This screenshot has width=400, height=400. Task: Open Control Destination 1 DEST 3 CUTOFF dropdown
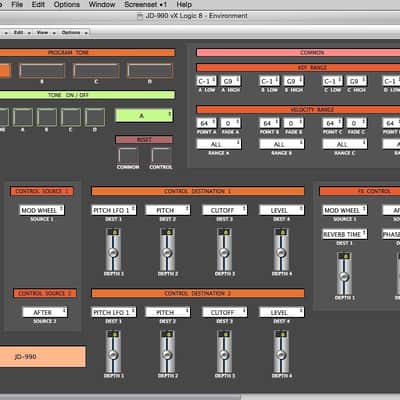pyautogui.click(x=225, y=210)
